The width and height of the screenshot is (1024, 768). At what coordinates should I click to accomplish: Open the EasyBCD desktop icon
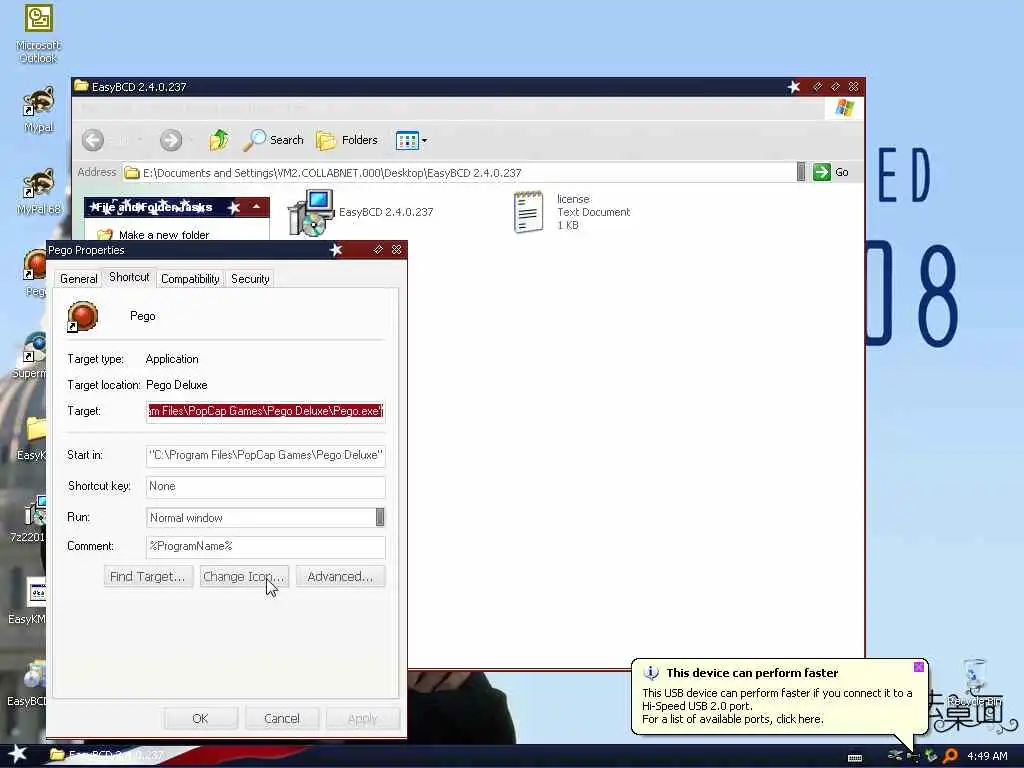(x=26, y=684)
